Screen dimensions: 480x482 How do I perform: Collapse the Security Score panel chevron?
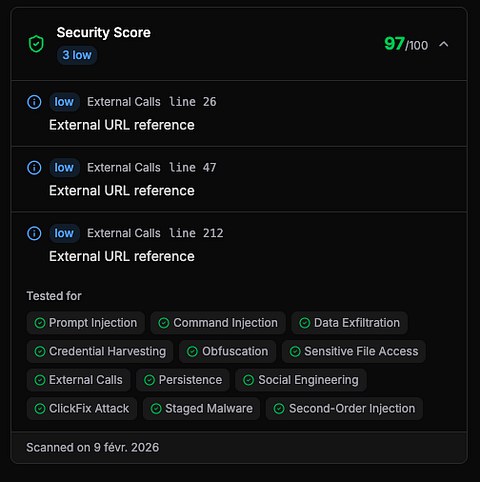(x=444, y=44)
